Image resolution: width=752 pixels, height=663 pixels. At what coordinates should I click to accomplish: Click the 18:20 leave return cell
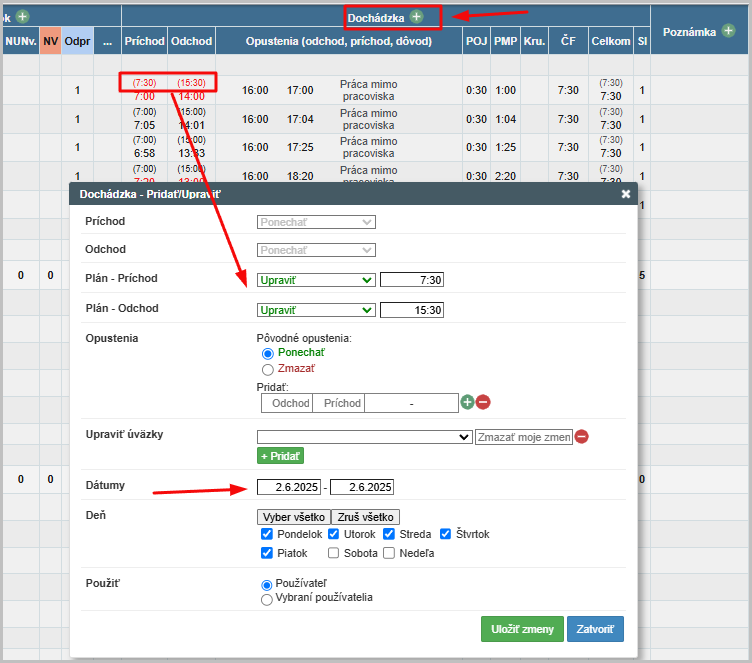tap(300, 176)
